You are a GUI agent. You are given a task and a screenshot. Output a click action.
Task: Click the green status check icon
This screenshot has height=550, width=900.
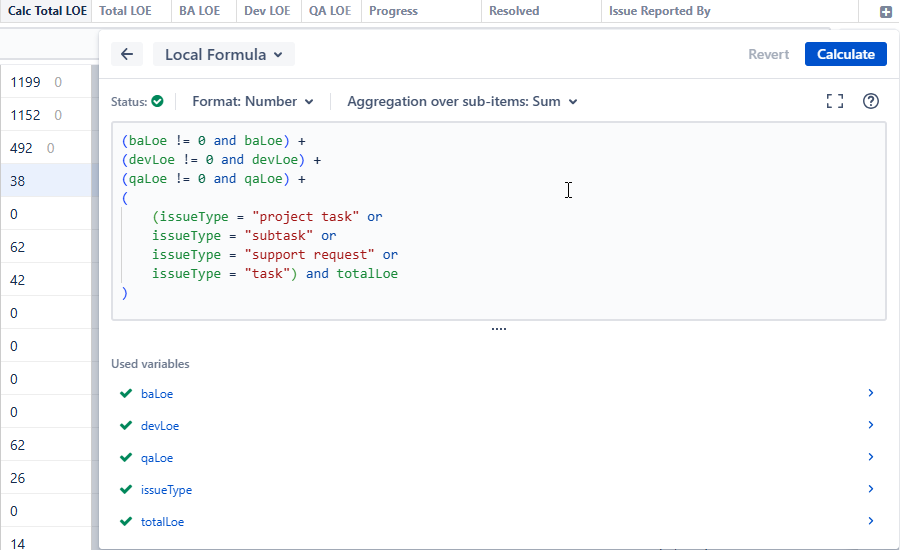point(157,101)
